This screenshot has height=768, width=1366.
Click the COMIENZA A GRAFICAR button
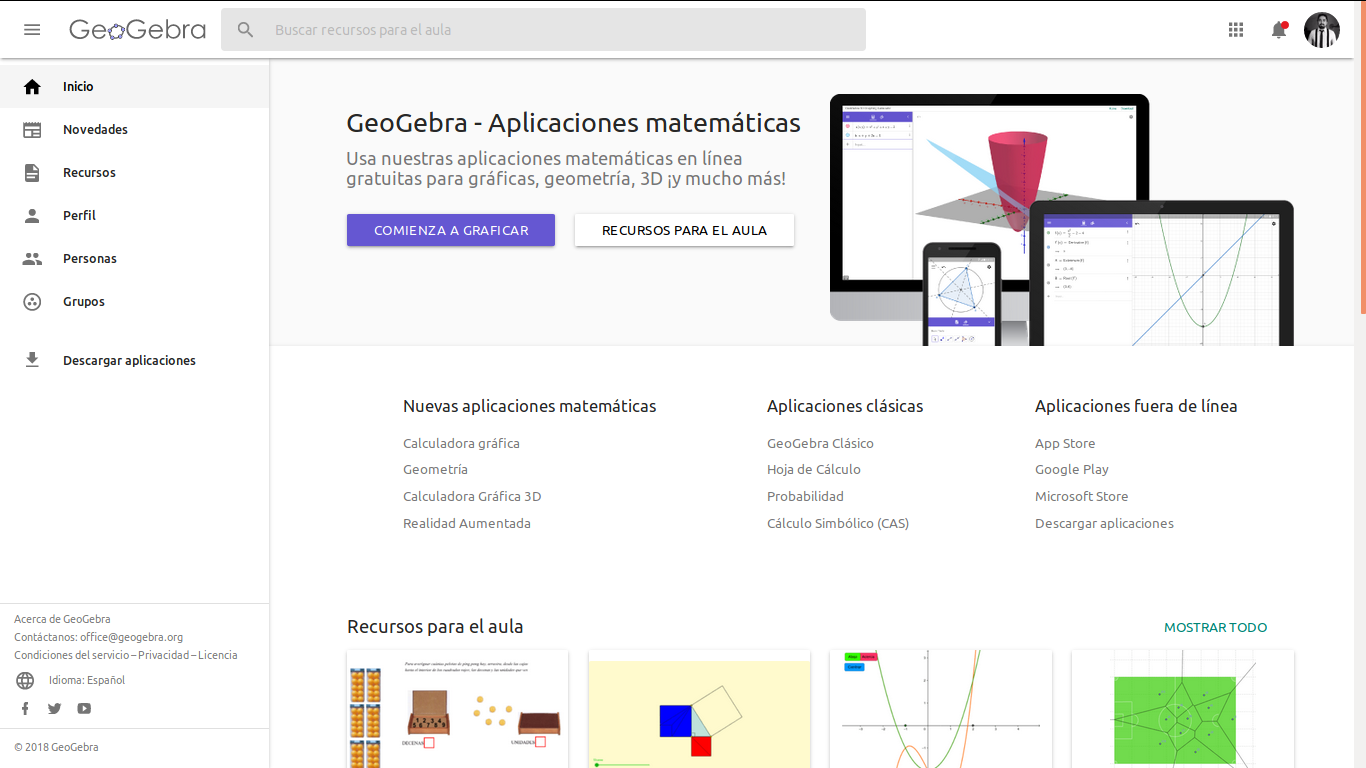pos(451,230)
